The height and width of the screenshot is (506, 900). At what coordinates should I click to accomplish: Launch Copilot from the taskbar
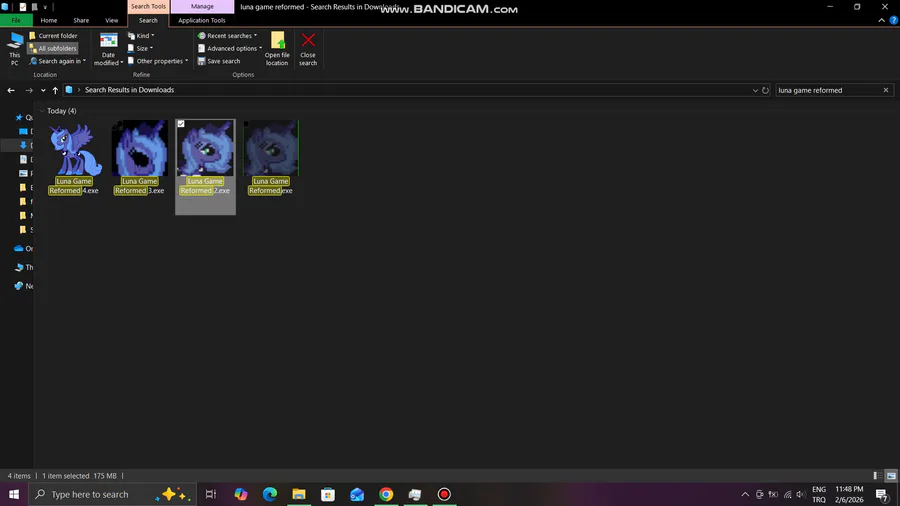[240, 494]
